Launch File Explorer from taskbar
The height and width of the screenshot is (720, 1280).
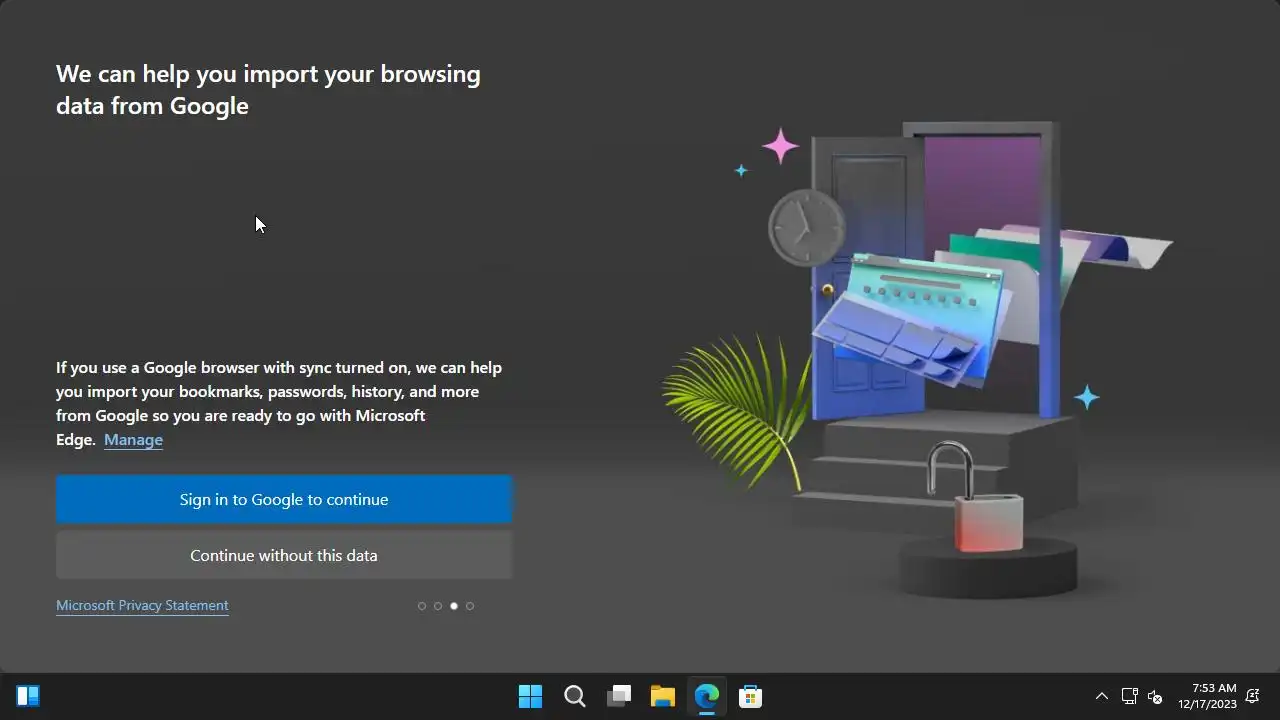pos(663,696)
